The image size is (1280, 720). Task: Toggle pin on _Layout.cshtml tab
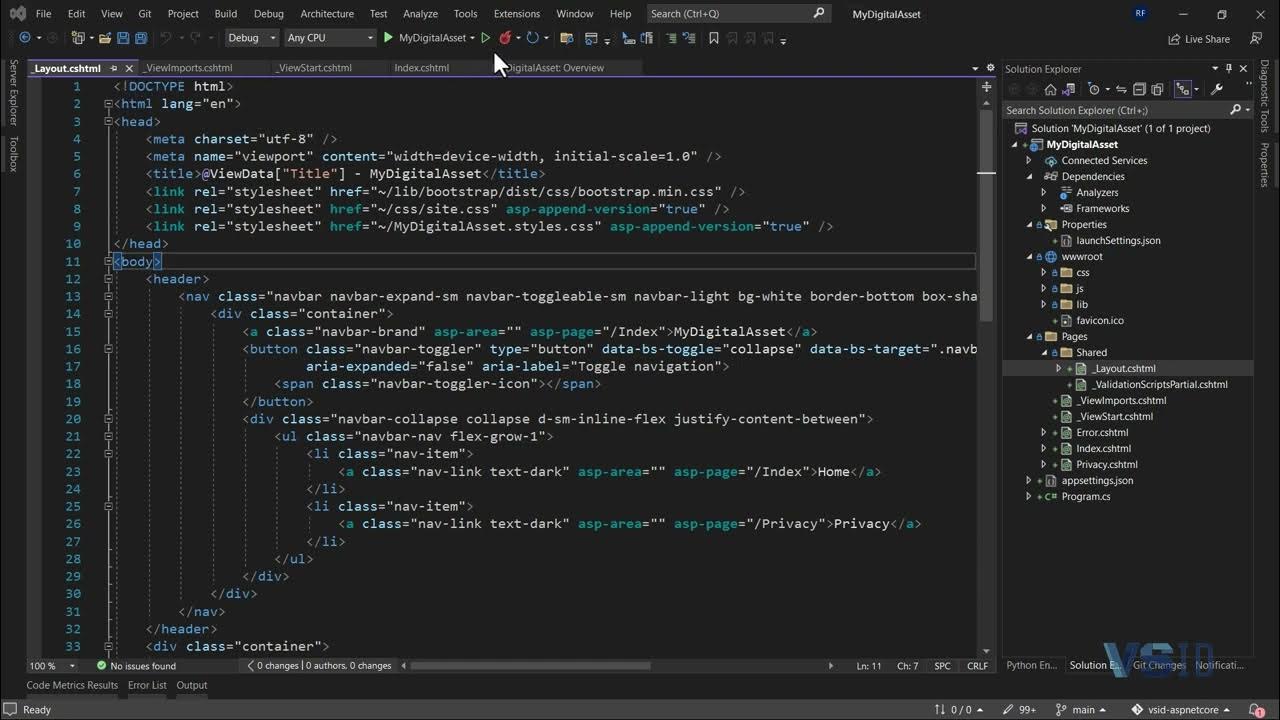(x=113, y=68)
